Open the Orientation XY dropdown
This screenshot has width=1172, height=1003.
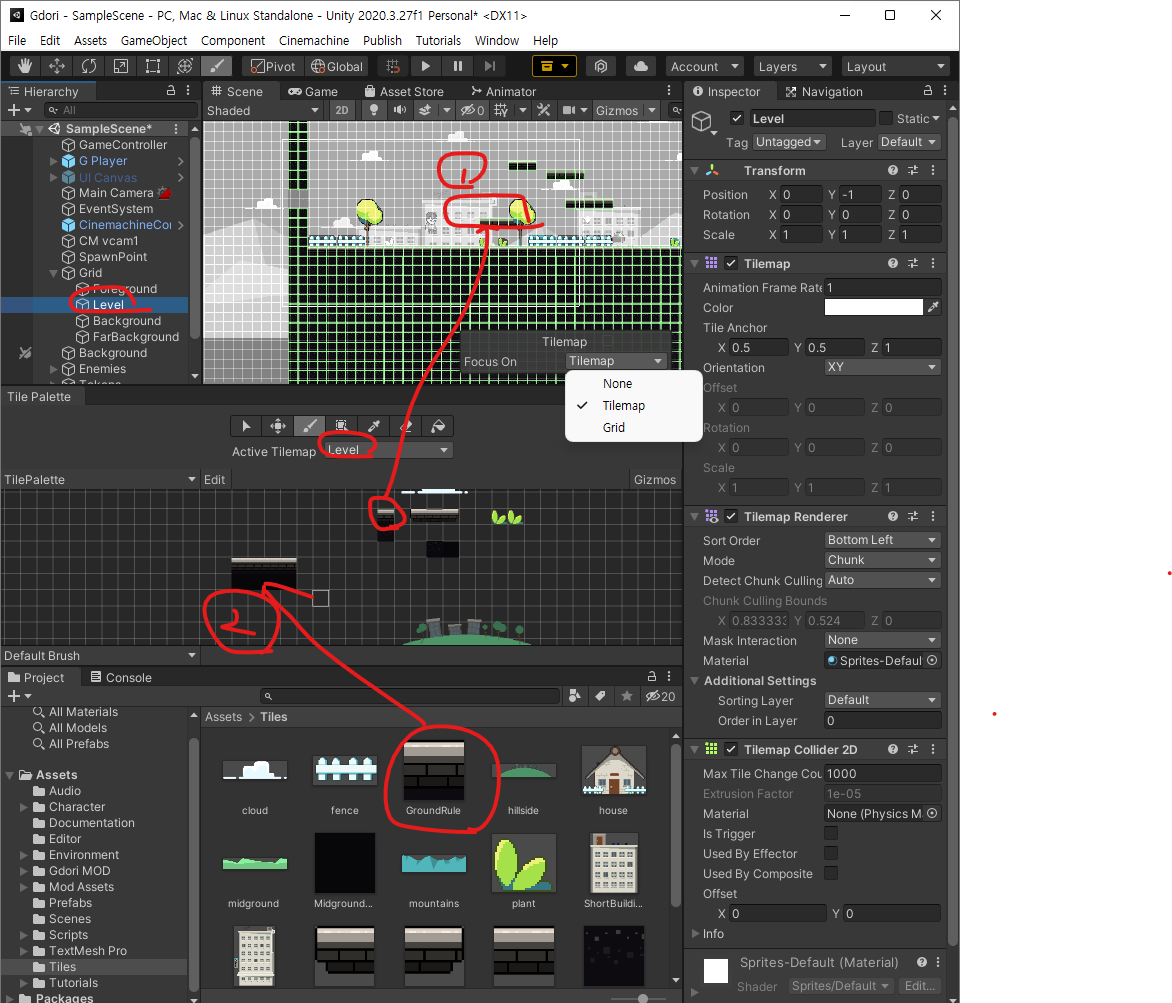pos(881,367)
